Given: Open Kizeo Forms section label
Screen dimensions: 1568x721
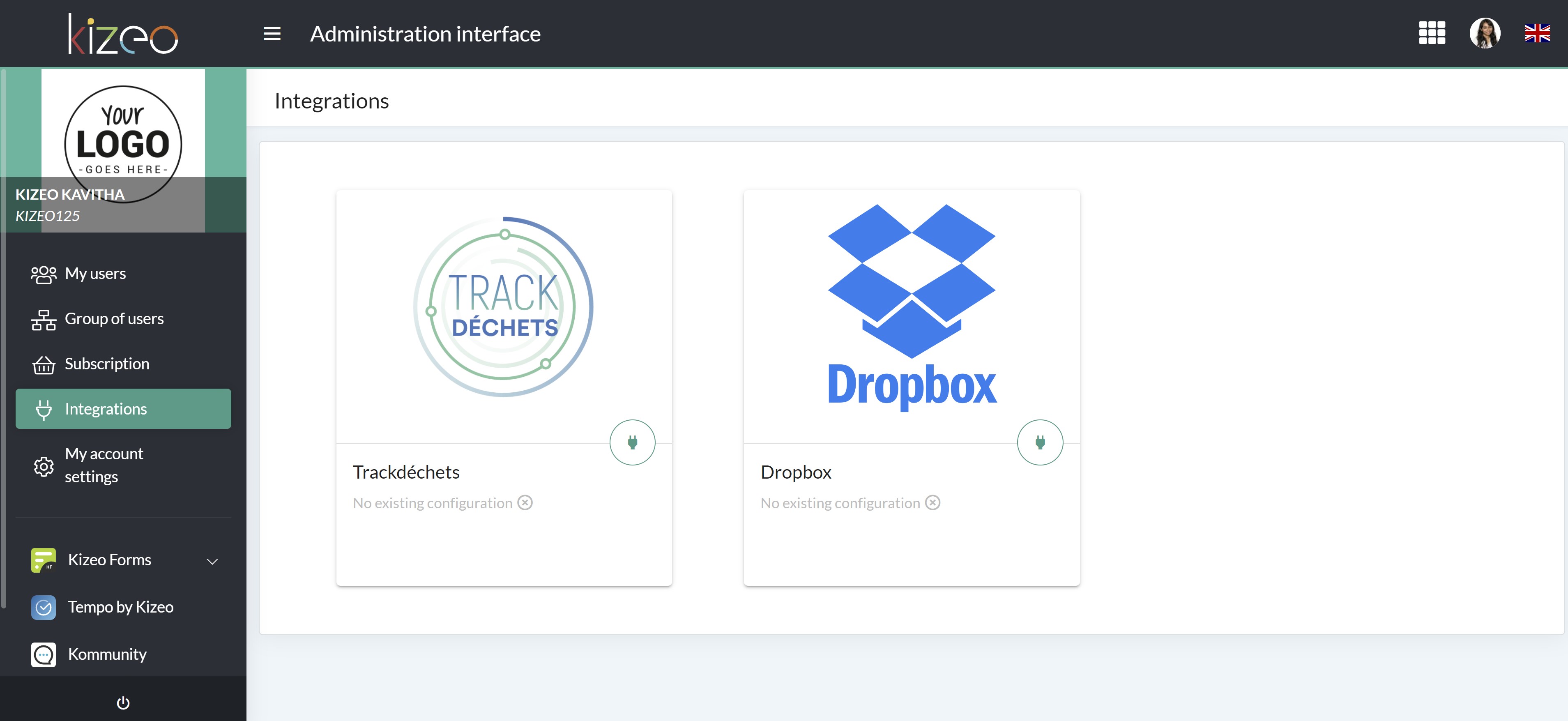Looking at the screenshot, I should click(x=110, y=560).
